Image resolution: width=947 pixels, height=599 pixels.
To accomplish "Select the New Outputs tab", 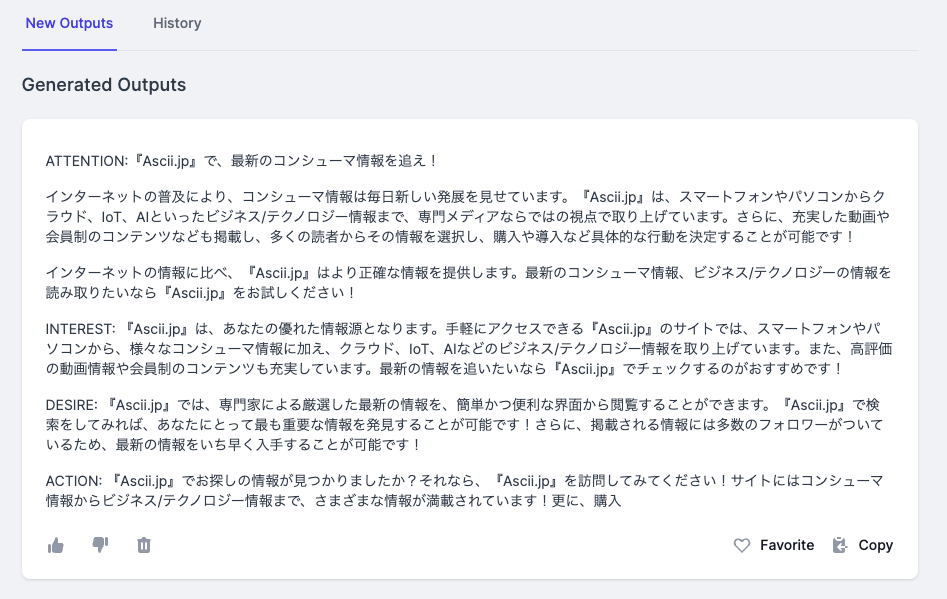I will point(69,23).
